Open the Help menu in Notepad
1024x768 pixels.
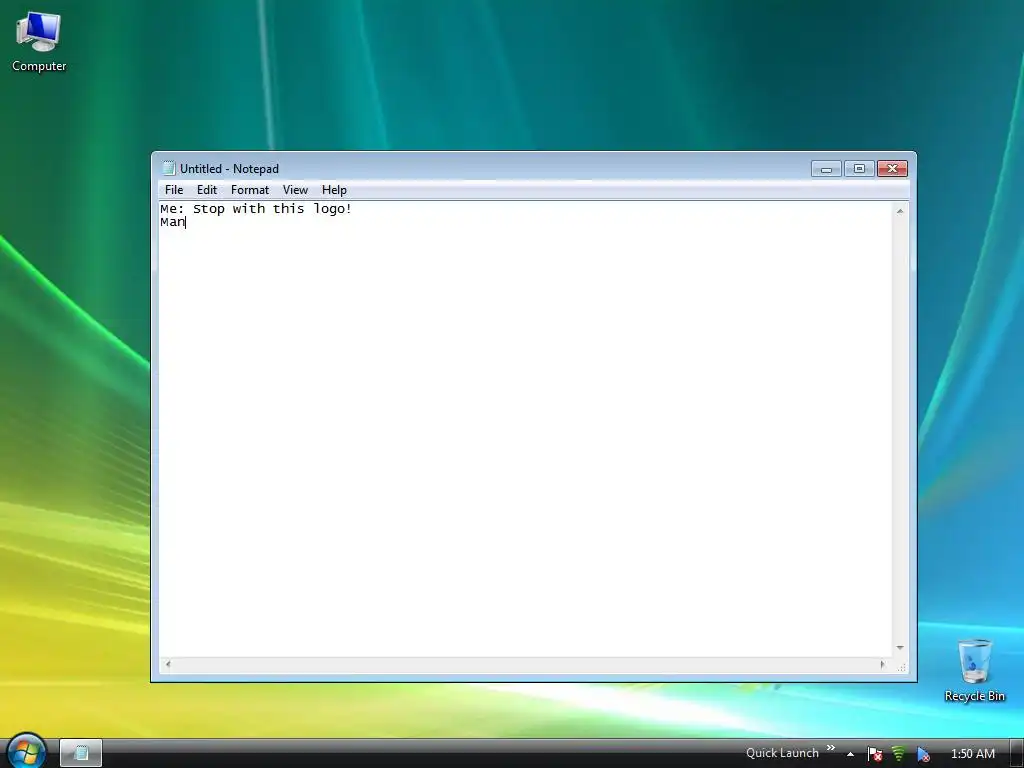pos(334,190)
